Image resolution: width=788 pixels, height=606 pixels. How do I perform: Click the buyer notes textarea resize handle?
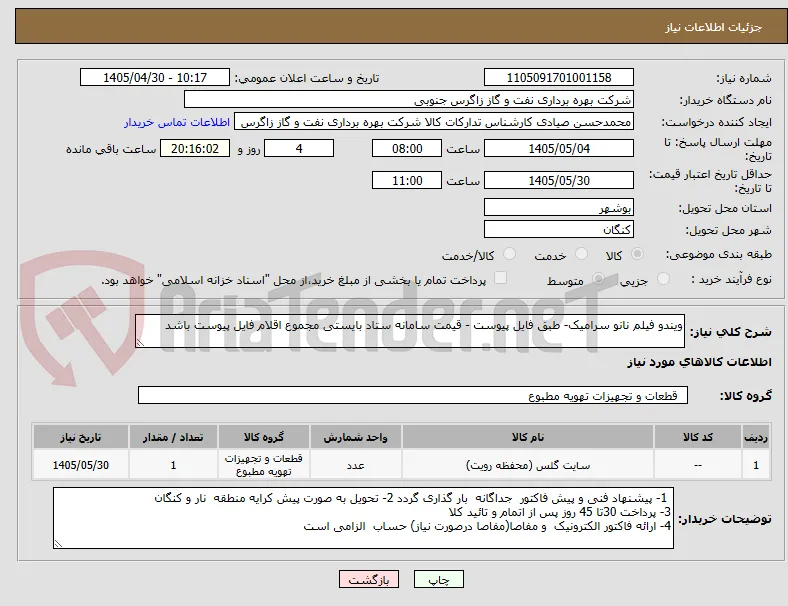coord(58,543)
